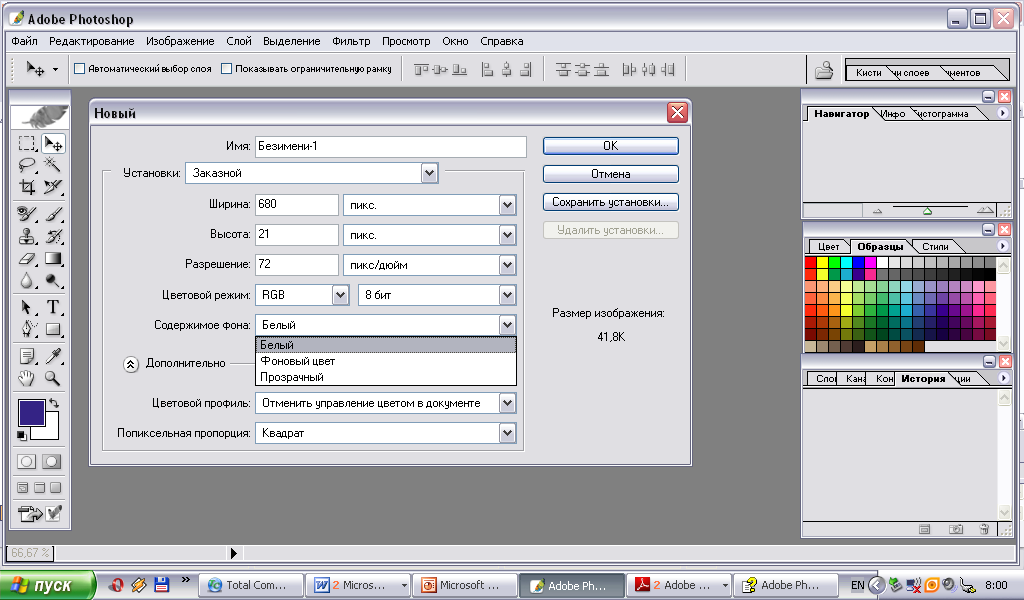Open the RGB color mode dropdown
This screenshot has width=1024, height=600.
pyautogui.click(x=340, y=295)
